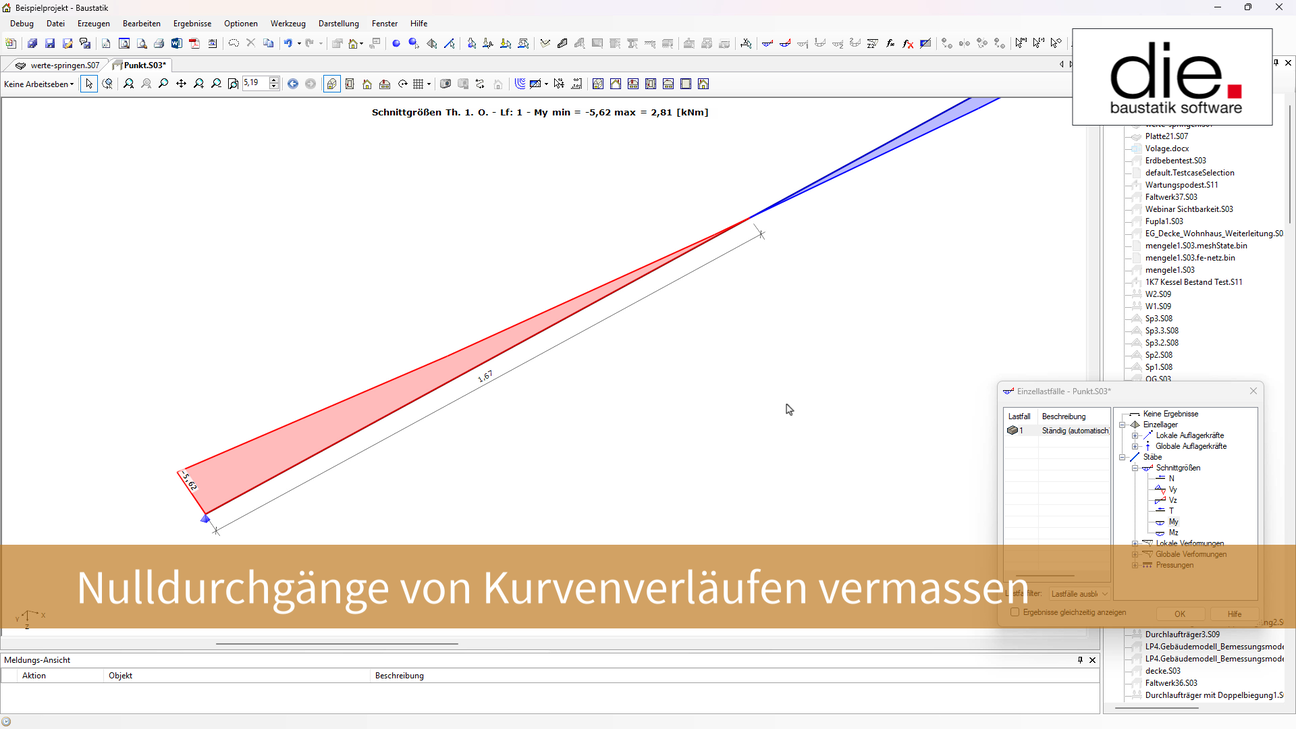Click the Word export icon

coord(177,44)
